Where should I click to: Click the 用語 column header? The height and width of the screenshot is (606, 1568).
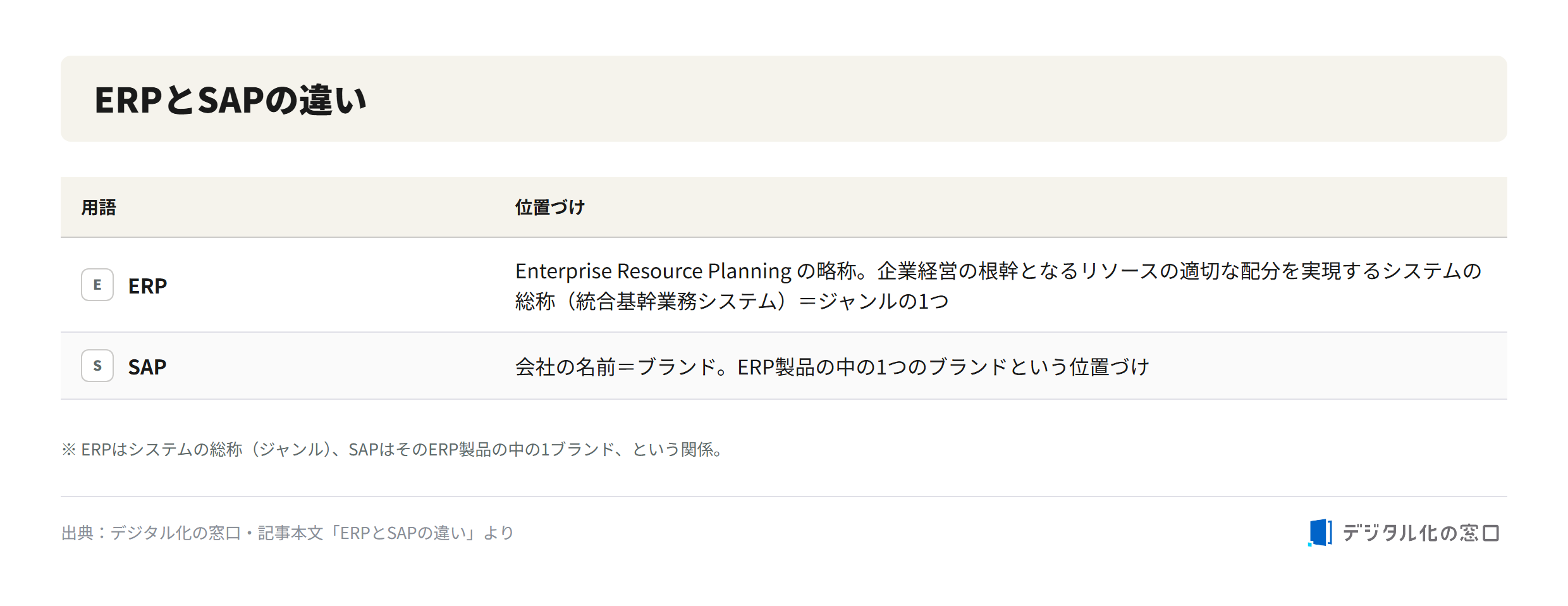[x=99, y=207]
